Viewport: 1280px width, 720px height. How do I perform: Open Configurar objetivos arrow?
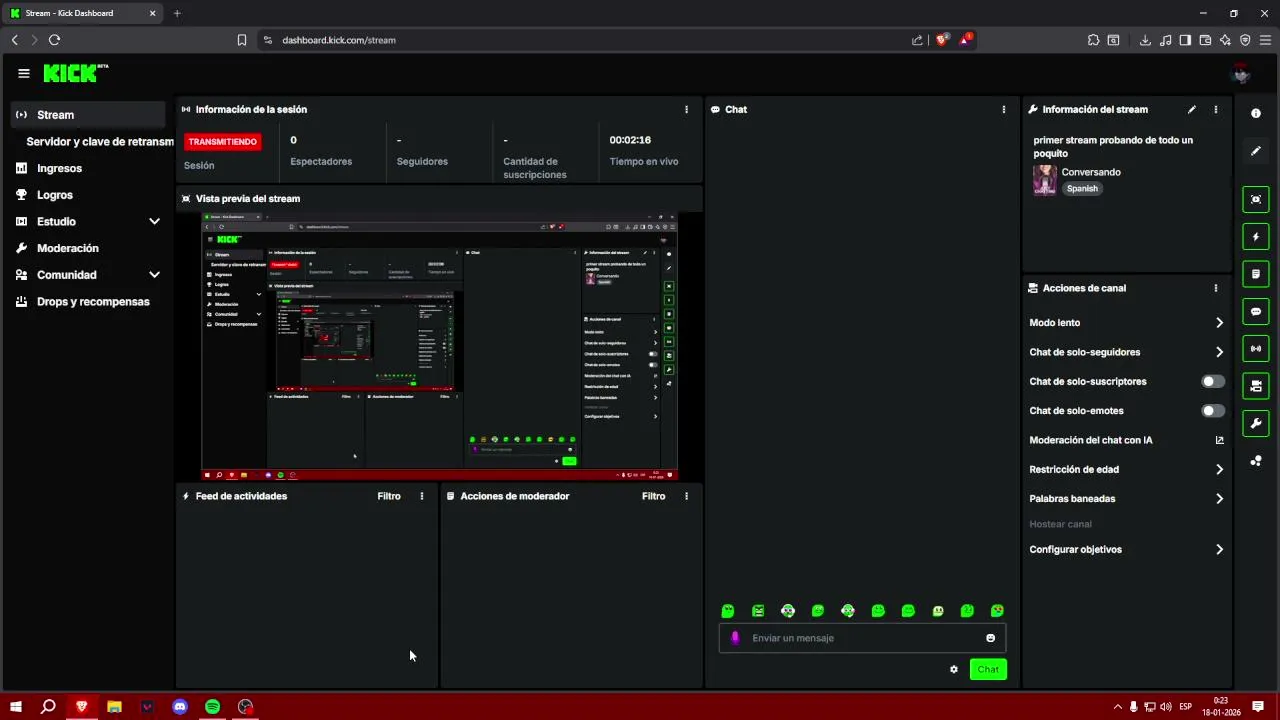tap(1219, 550)
